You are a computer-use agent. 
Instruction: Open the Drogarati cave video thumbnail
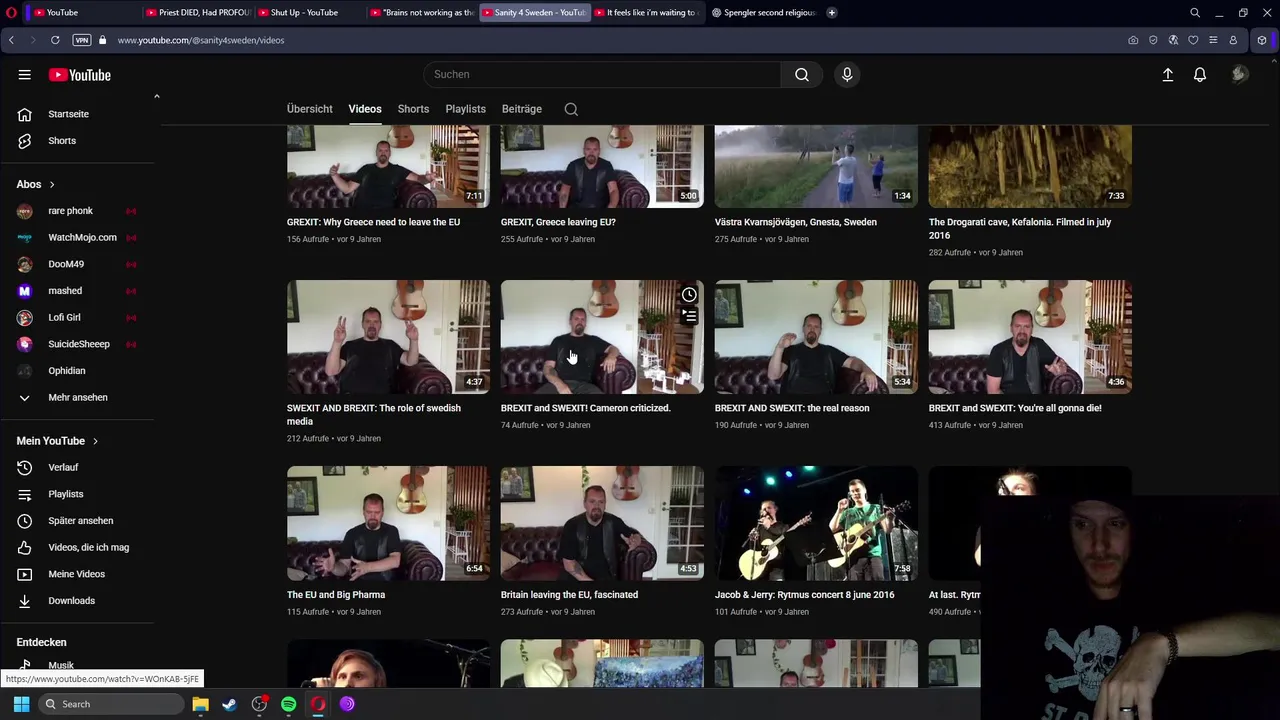click(x=1030, y=166)
